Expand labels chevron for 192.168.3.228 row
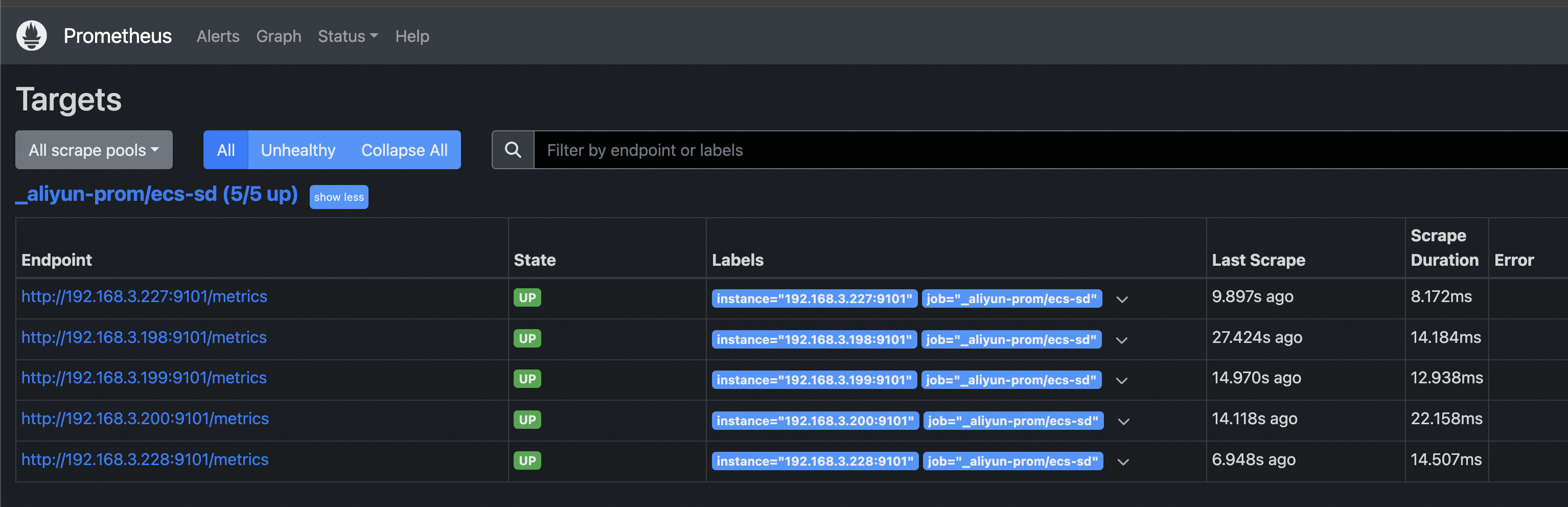Viewport: 1568px width, 507px height. coord(1123,462)
